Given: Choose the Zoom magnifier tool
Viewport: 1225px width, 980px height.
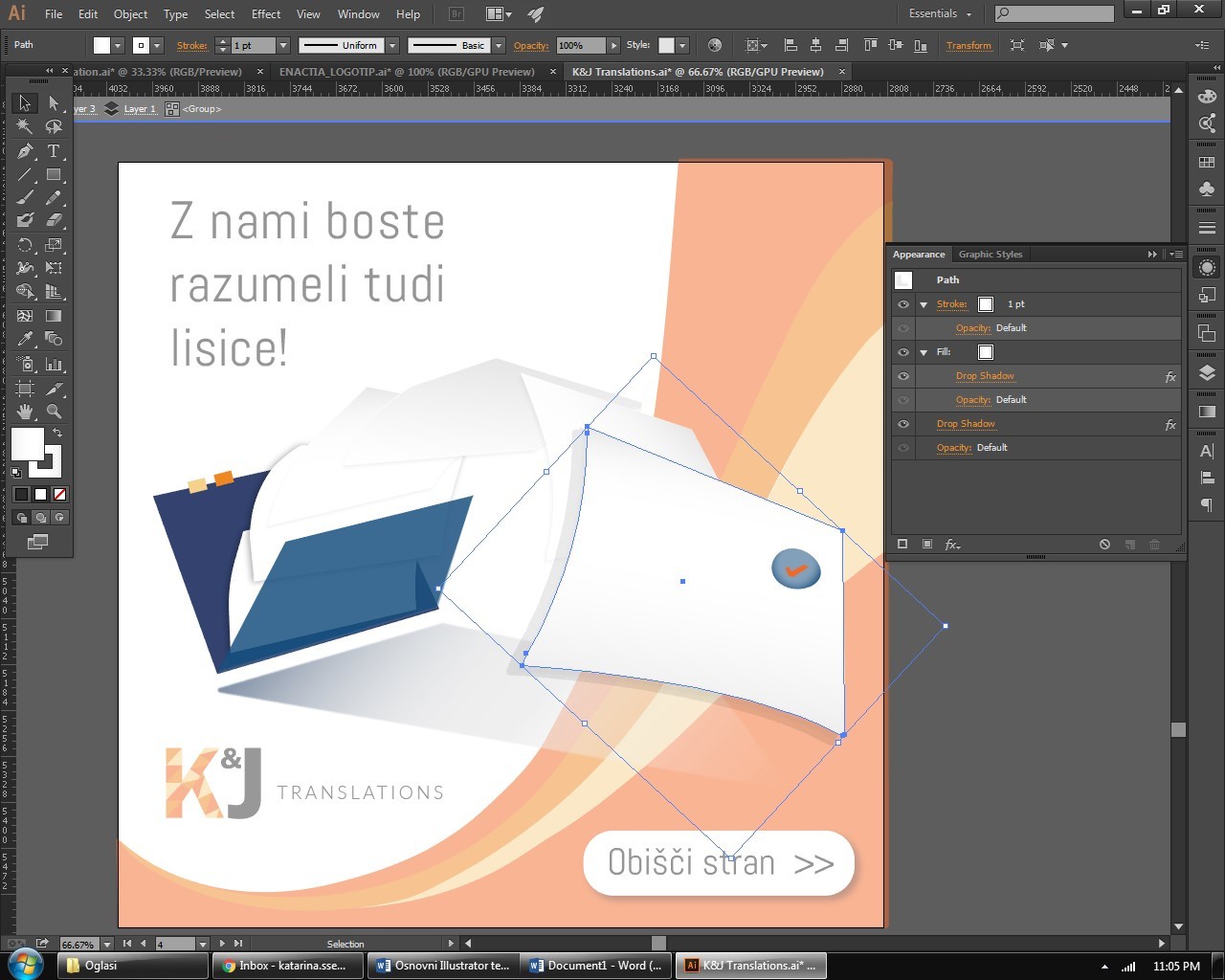Looking at the screenshot, I should point(54,412).
